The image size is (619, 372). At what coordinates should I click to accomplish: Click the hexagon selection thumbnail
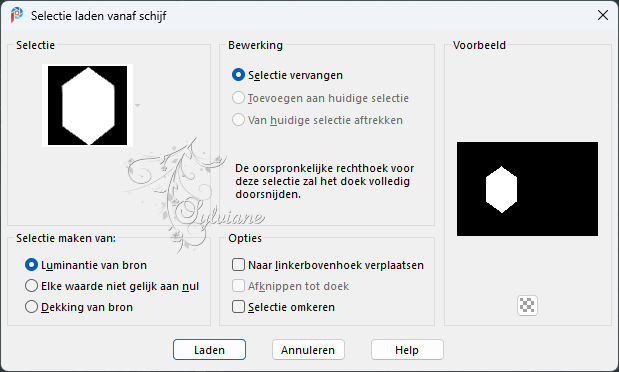[88, 105]
